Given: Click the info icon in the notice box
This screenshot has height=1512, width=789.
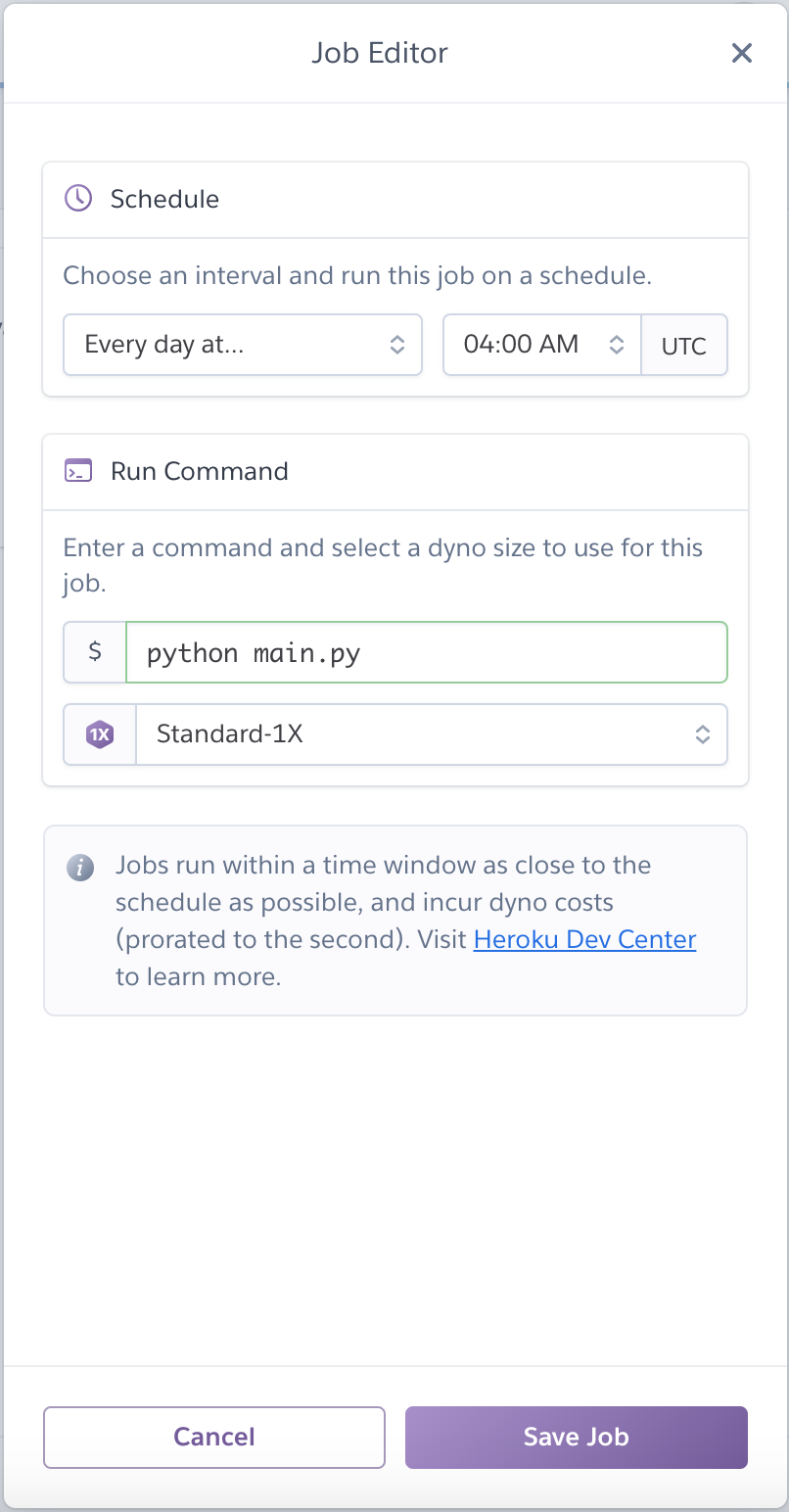Looking at the screenshot, I should pyautogui.click(x=80, y=867).
